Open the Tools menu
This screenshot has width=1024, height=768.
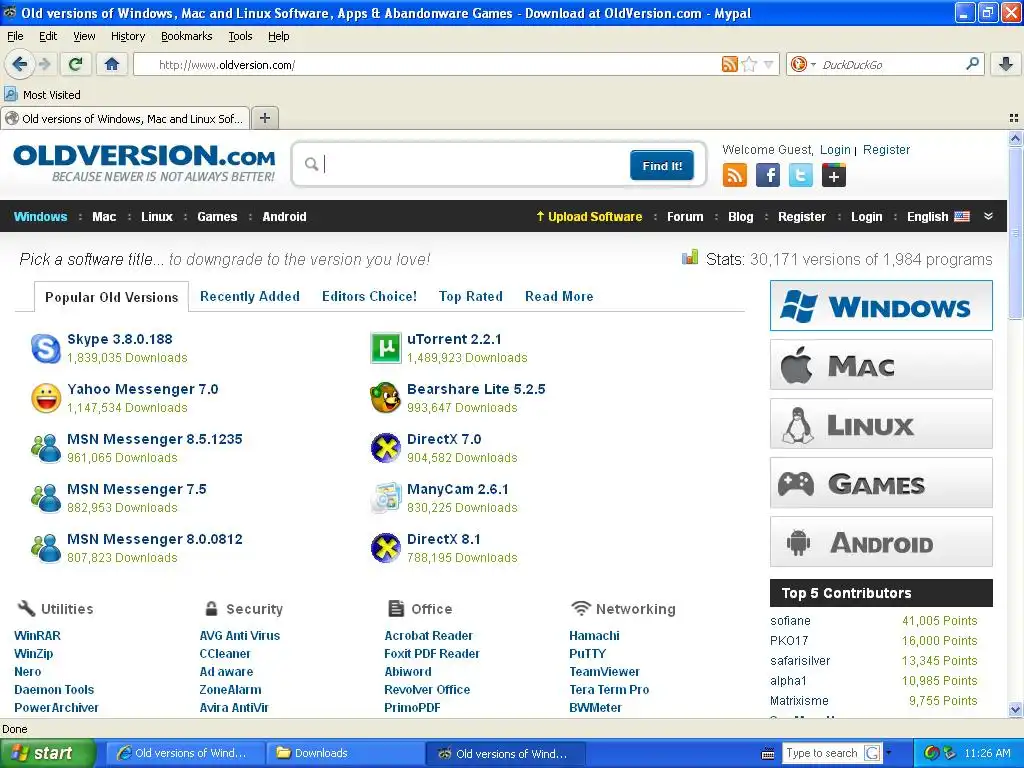(240, 36)
